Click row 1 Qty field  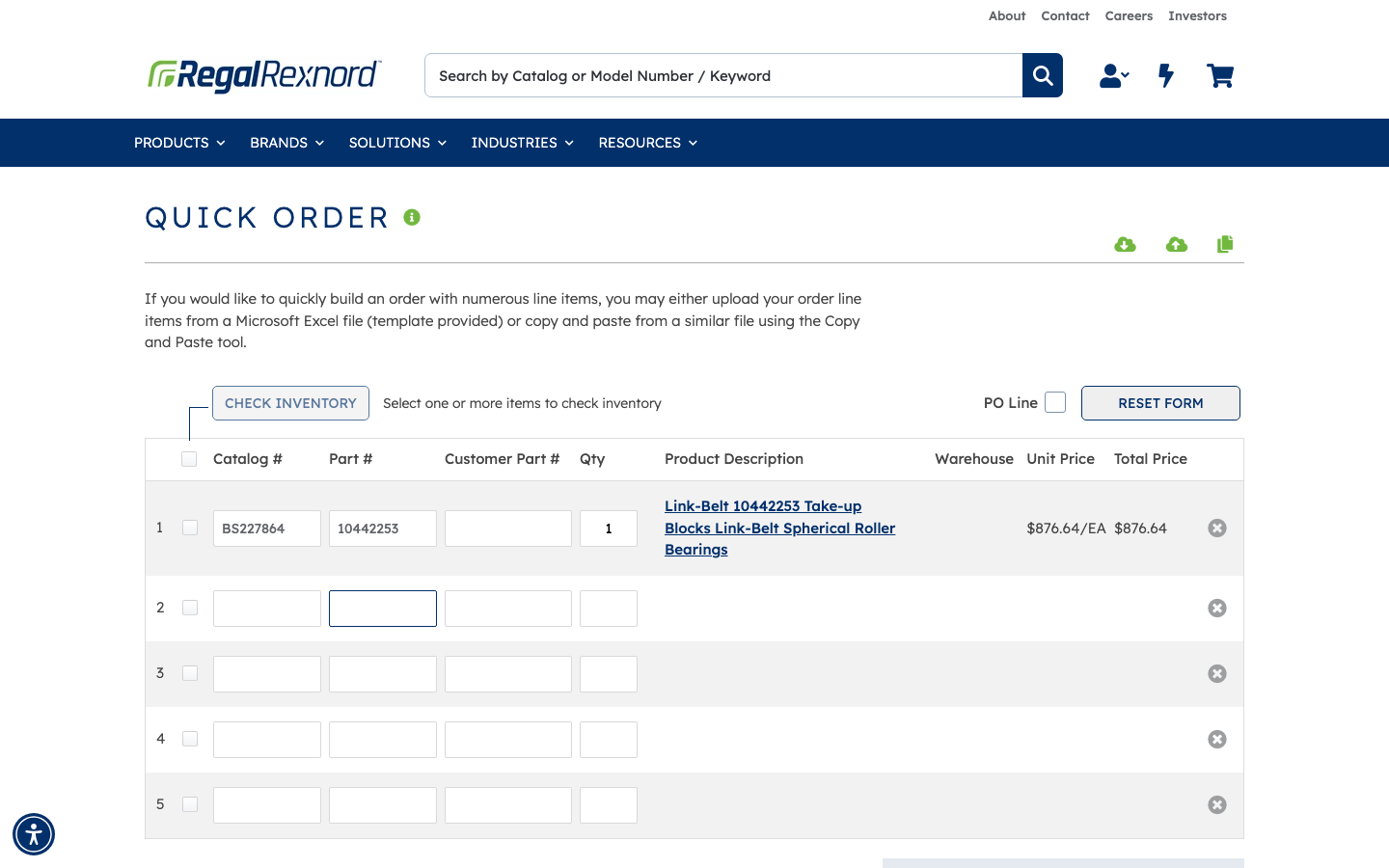point(609,529)
